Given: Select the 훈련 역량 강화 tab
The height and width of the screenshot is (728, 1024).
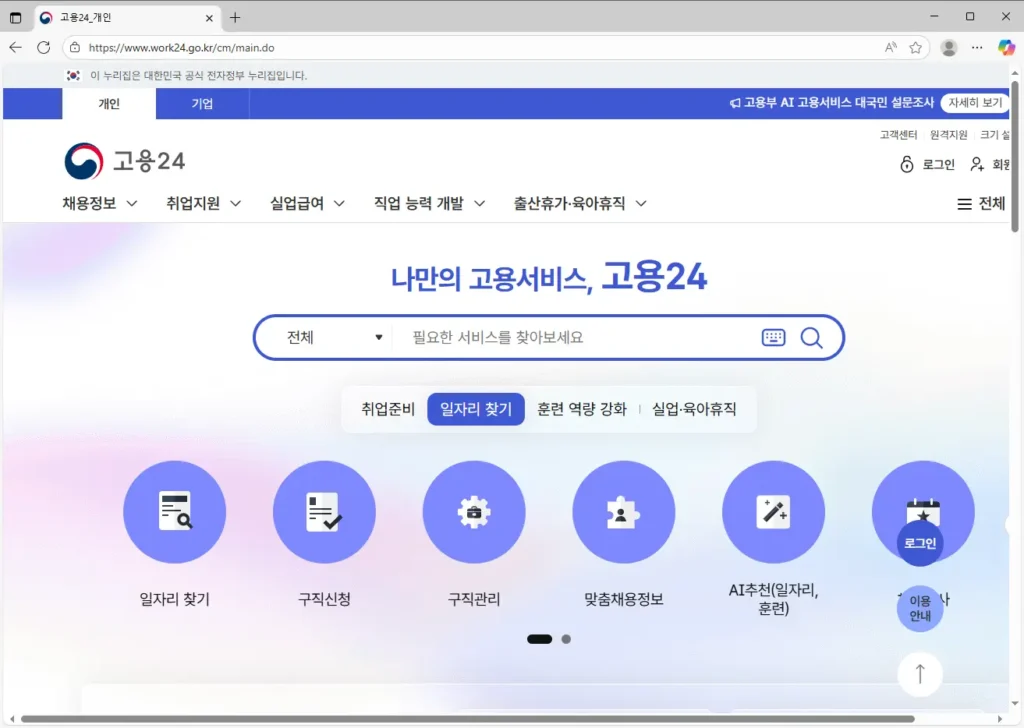Looking at the screenshot, I should pos(582,409).
